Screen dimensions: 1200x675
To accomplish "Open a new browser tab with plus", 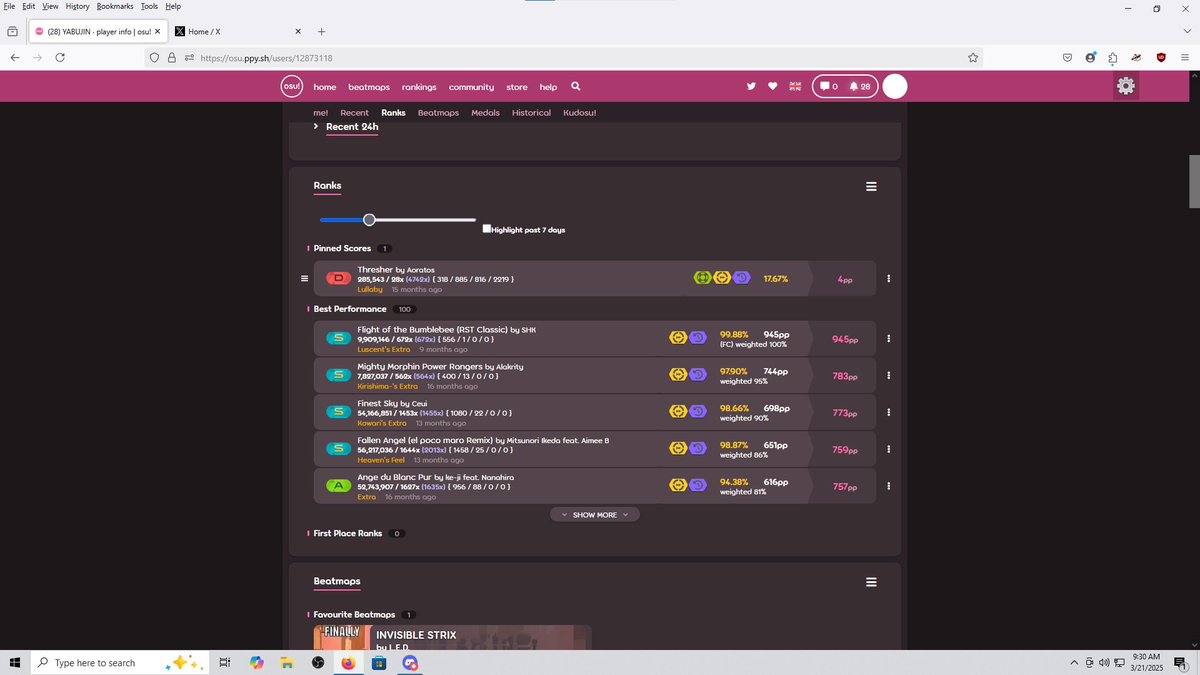I will (x=321, y=32).
